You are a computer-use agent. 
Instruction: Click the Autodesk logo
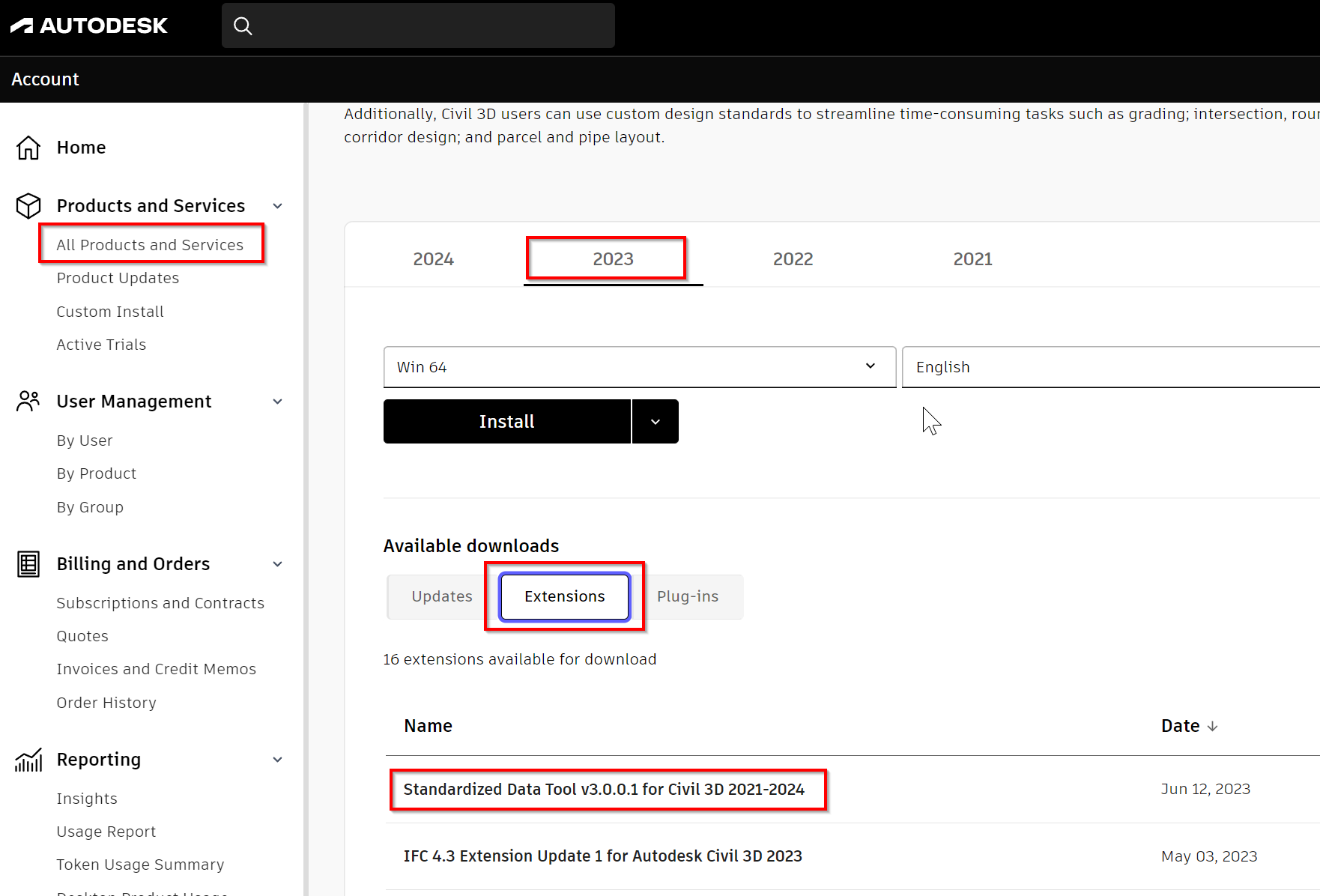(x=88, y=25)
